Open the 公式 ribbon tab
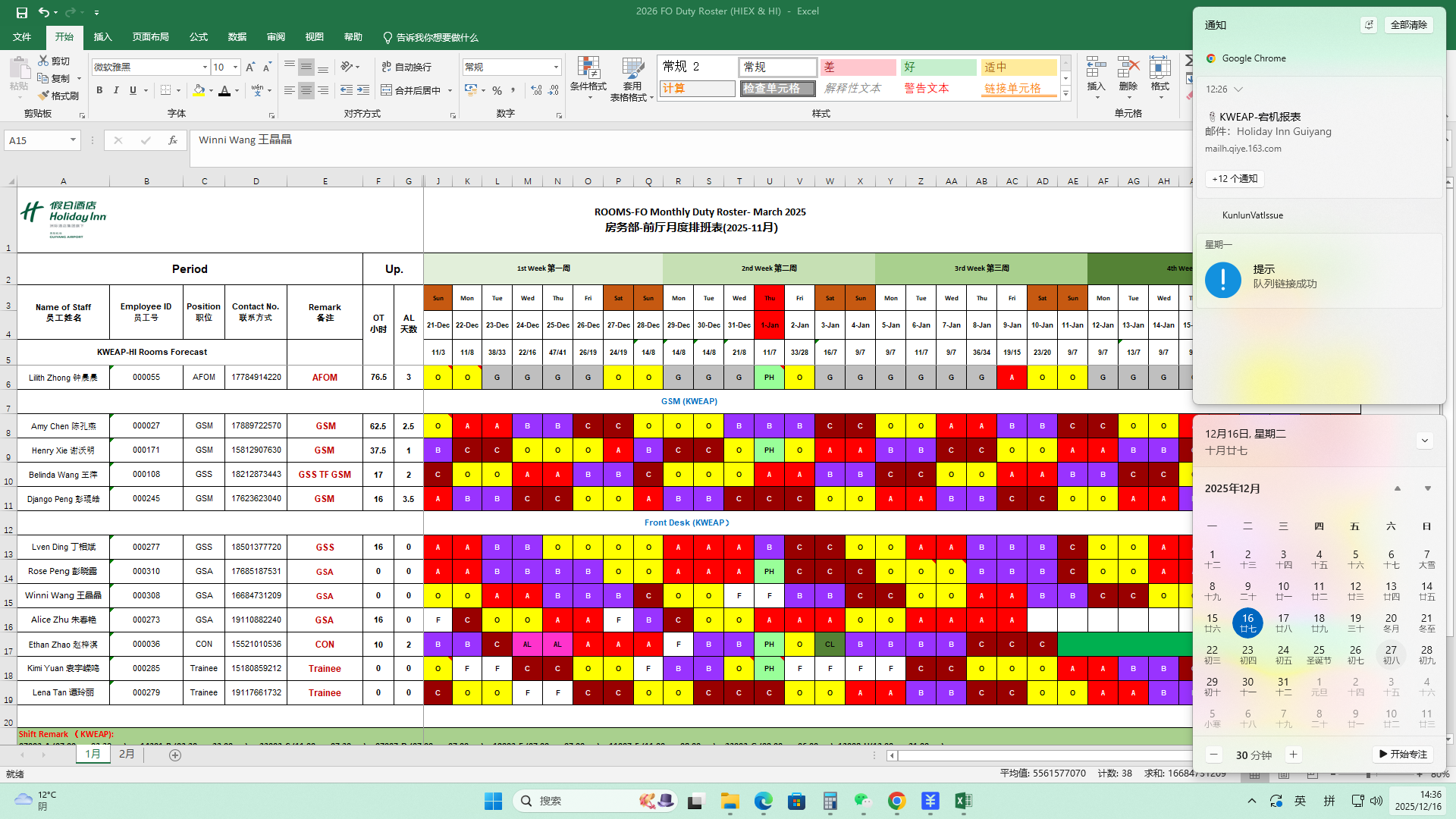 (x=199, y=37)
